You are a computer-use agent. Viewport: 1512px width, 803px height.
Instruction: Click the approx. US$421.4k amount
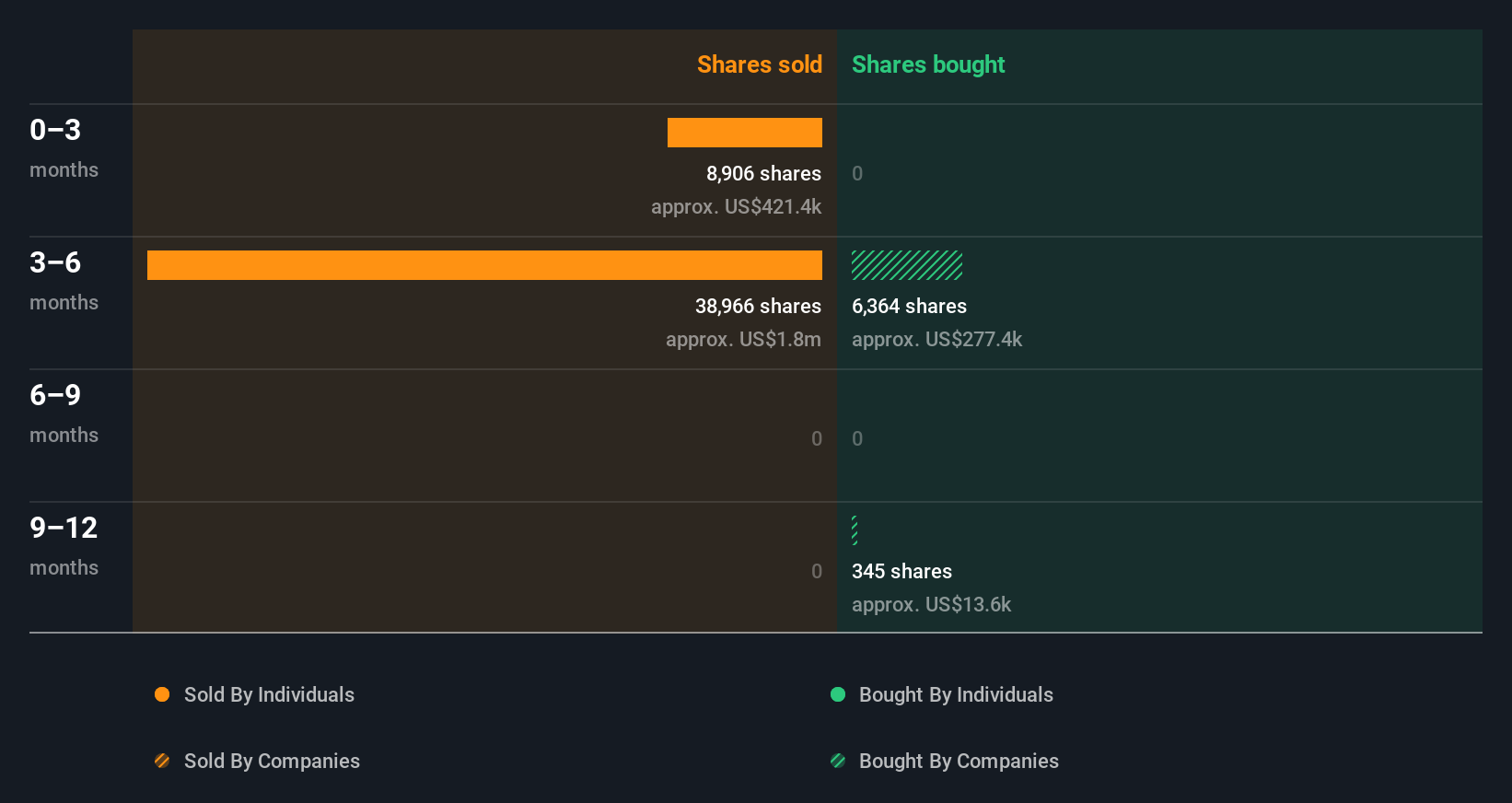click(x=736, y=206)
